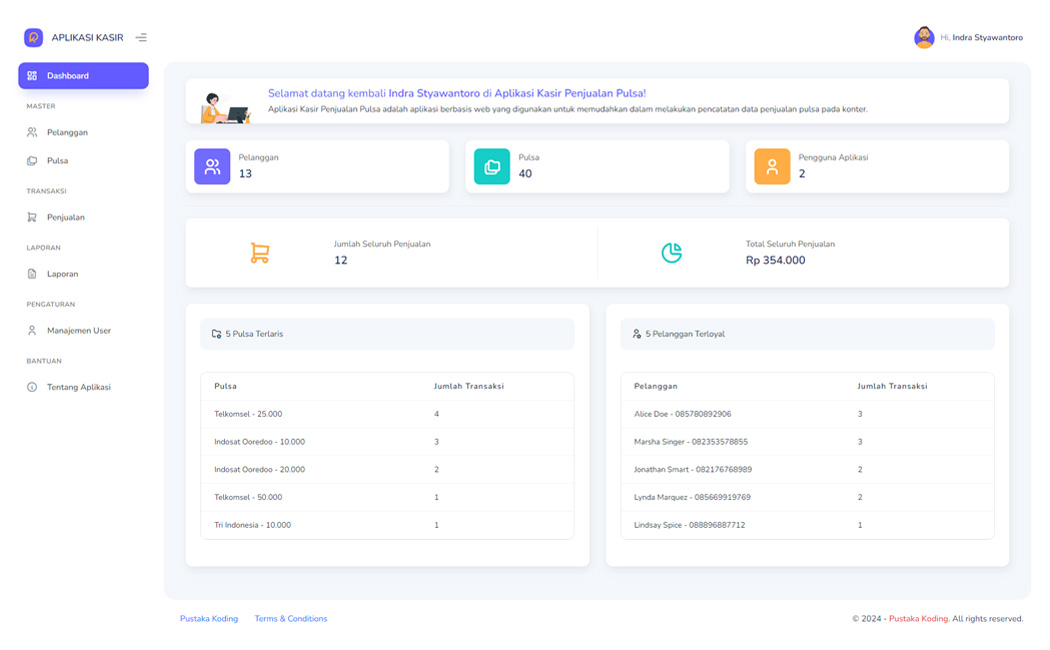This screenshot has width=1050, height=650.
Task: Click the Aplikasi Kasir logo icon
Action: tap(33, 38)
